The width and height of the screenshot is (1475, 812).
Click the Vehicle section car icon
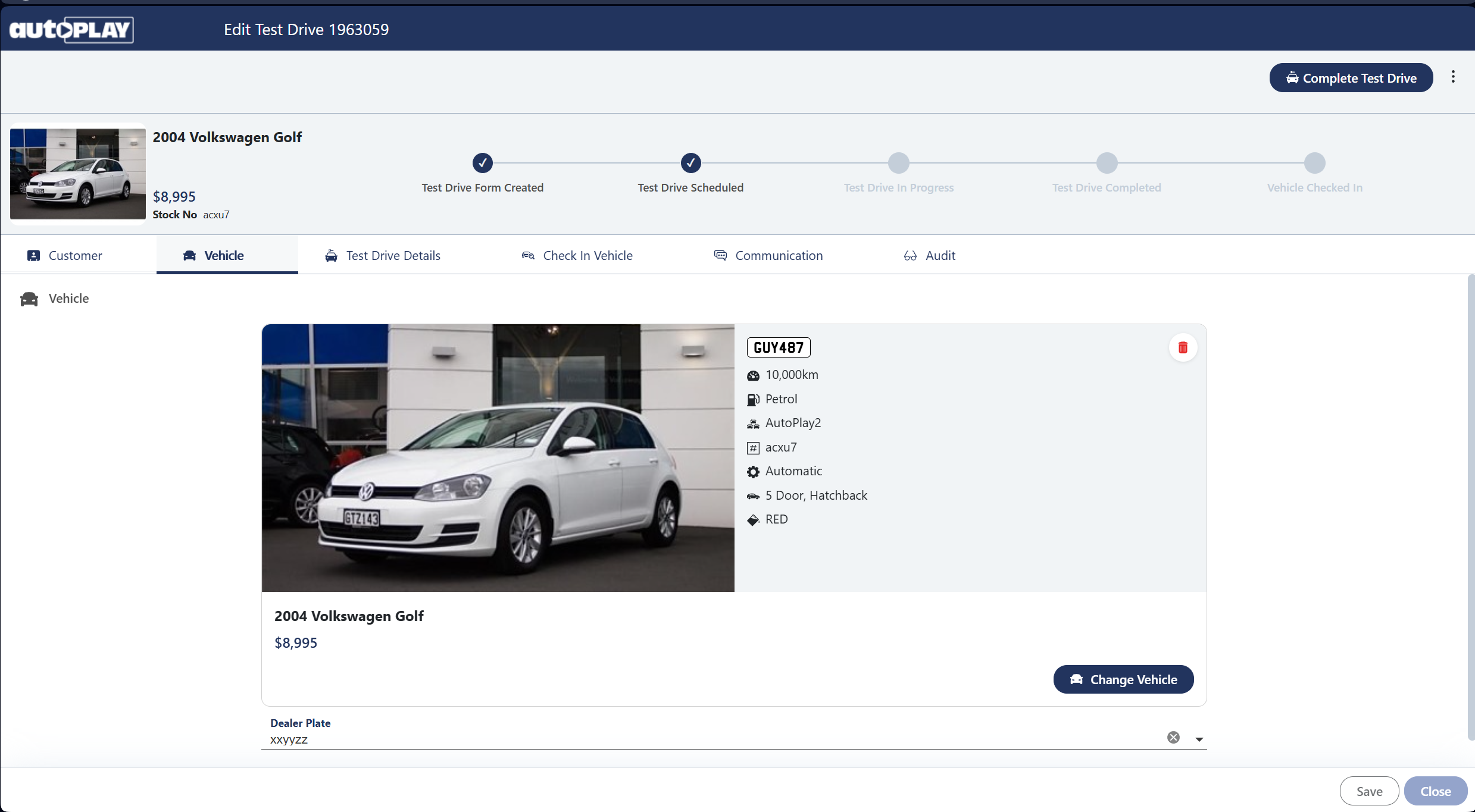point(29,299)
